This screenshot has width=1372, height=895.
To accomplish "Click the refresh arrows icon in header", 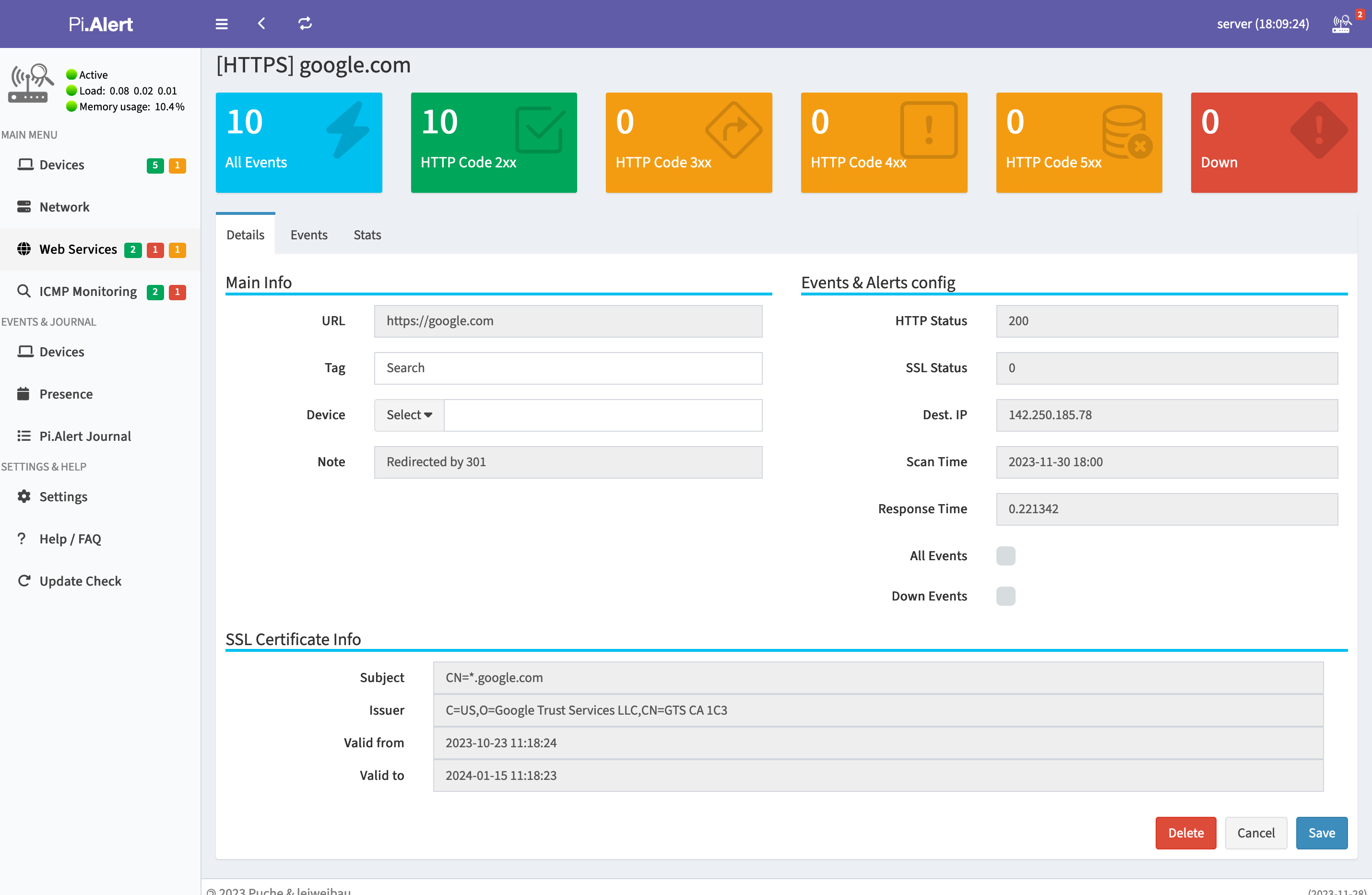I will click(305, 24).
